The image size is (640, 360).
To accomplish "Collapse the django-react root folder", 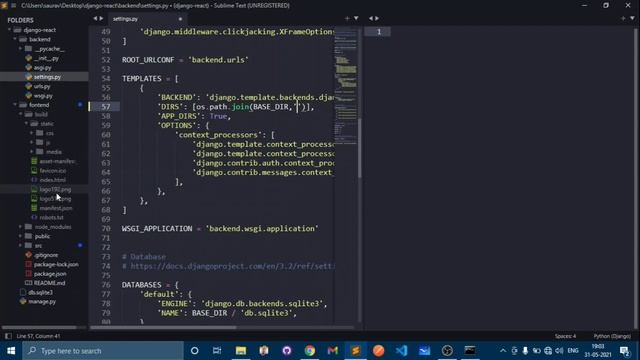I will coord(9,30).
